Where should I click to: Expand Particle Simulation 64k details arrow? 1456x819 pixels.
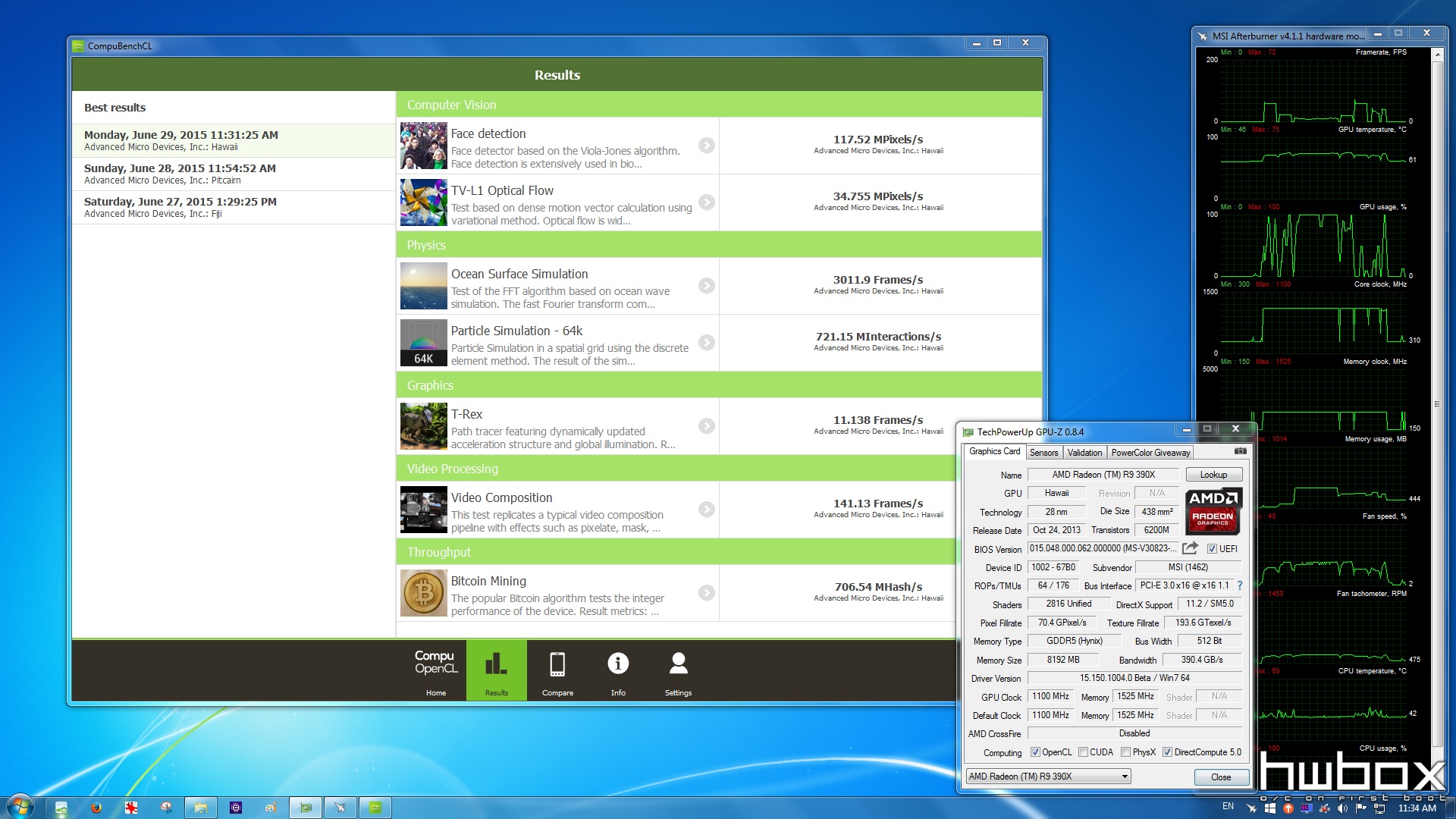(x=706, y=343)
